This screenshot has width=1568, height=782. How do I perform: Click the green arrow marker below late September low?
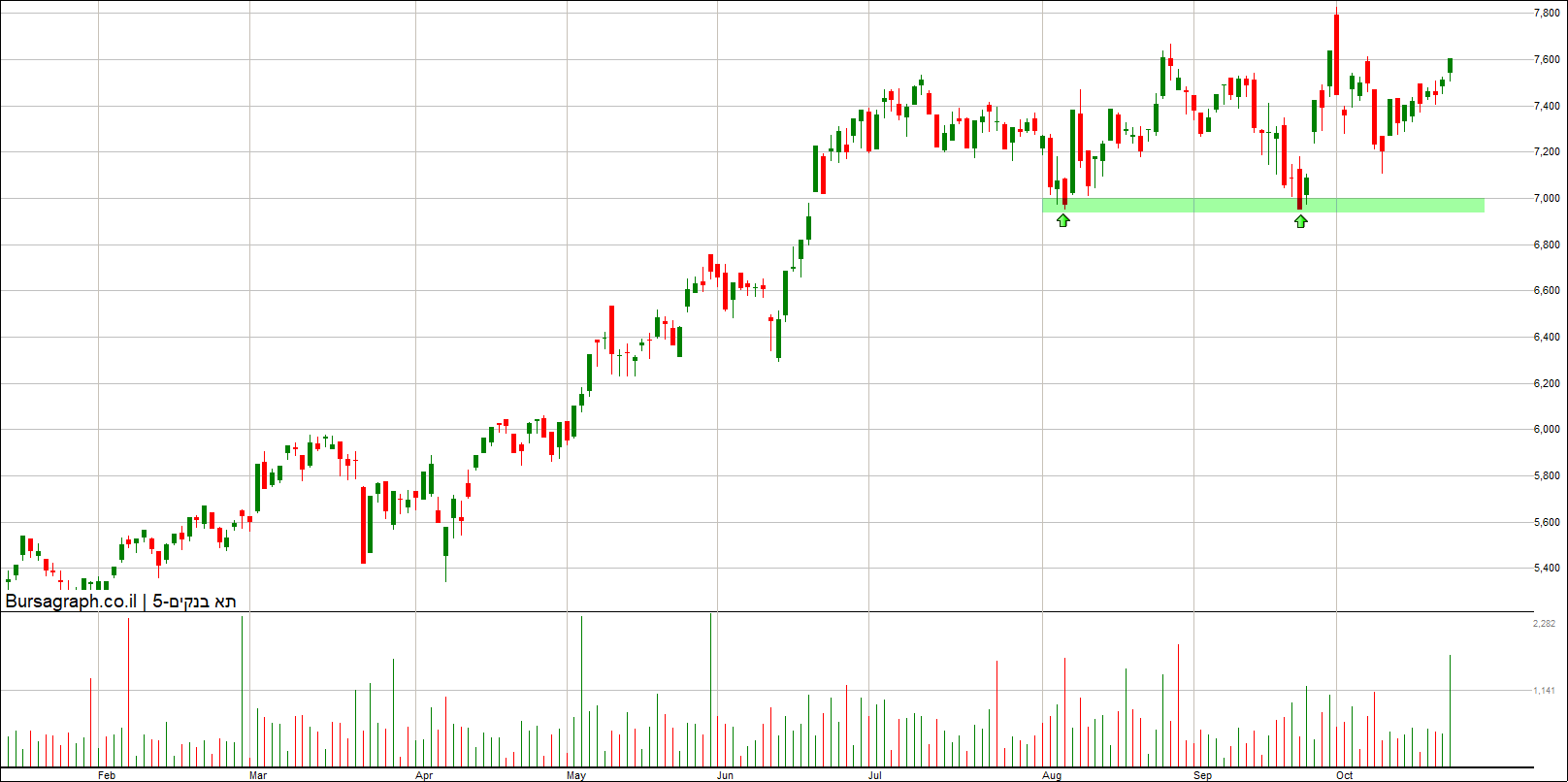point(1301,220)
